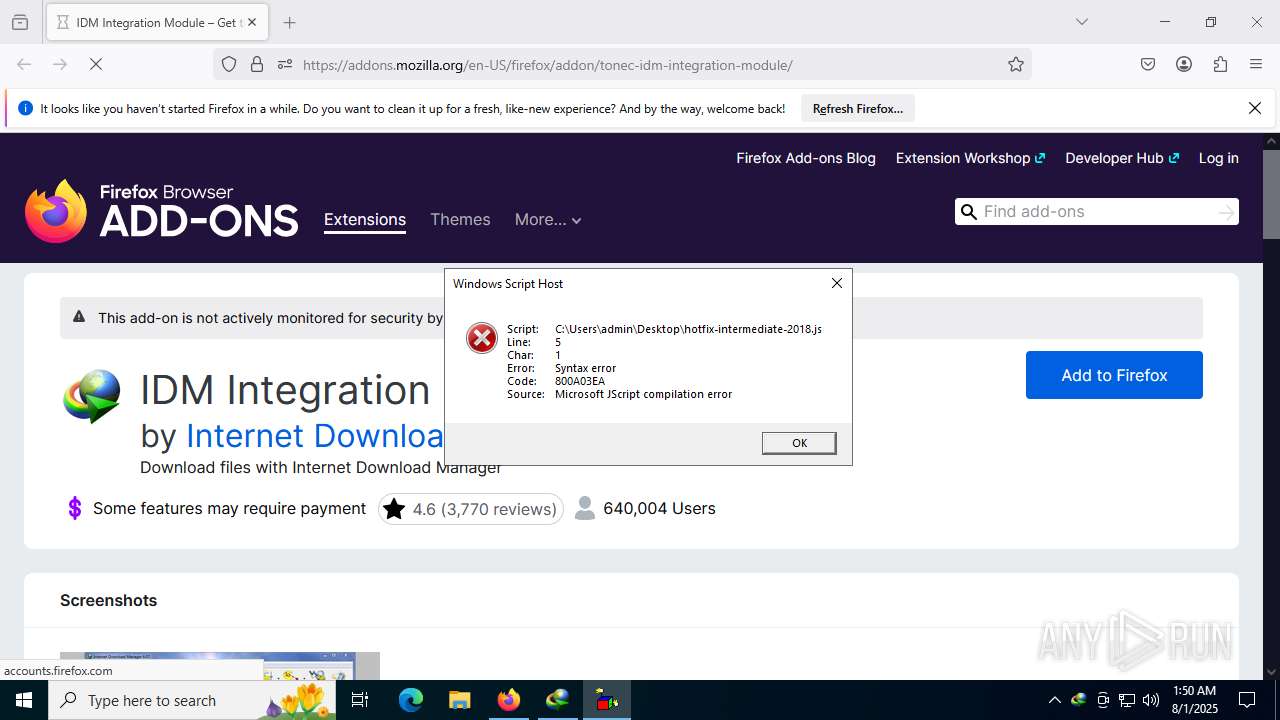
Task: Open Save to Pocket icon
Action: (1148, 64)
